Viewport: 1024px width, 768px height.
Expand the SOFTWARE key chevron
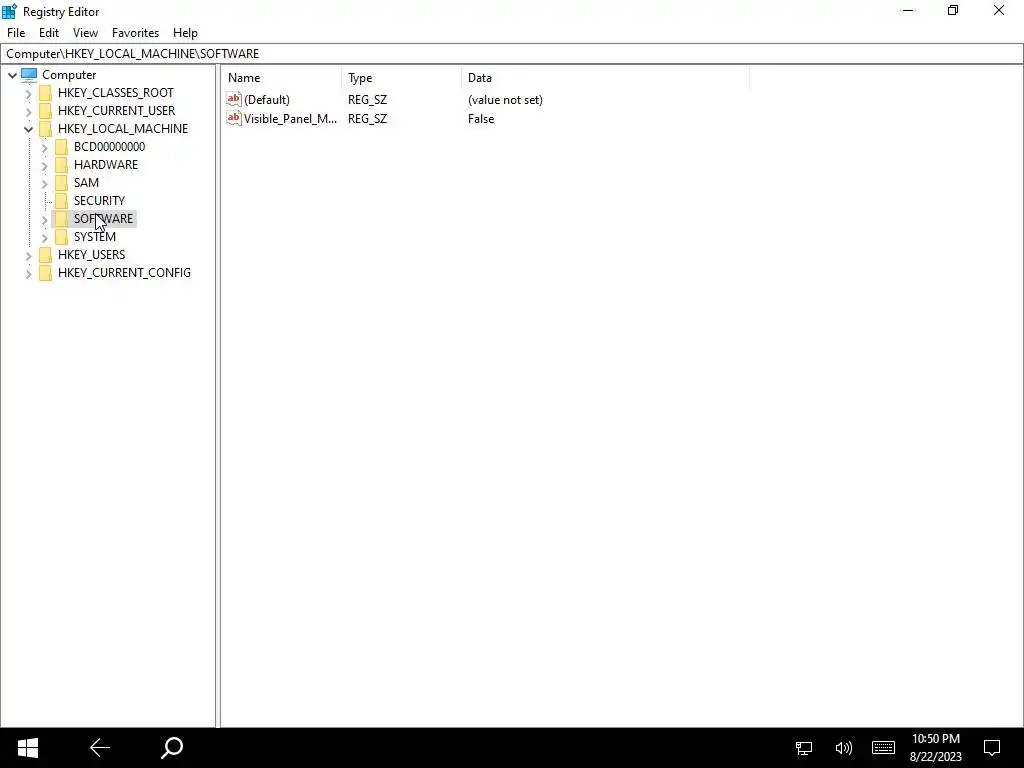click(x=44, y=219)
